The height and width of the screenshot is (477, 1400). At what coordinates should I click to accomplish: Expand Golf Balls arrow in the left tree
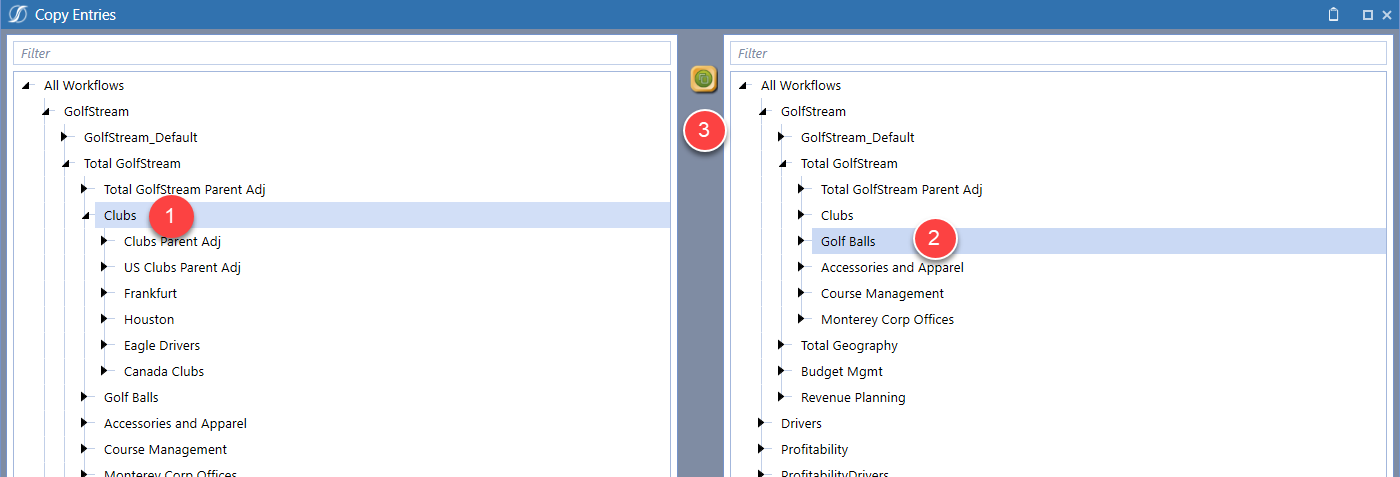pyautogui.click(x=85, y=397)
